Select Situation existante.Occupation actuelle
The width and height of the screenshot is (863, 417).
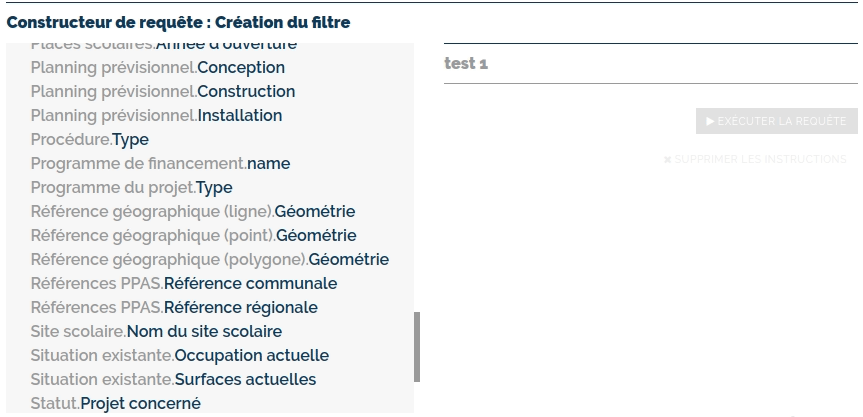point(180,356)
